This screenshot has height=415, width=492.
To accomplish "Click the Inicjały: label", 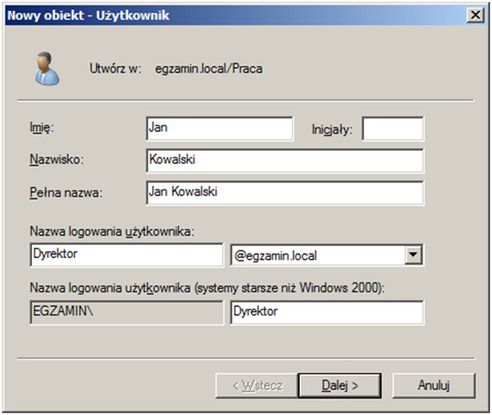I will [332, 130].
